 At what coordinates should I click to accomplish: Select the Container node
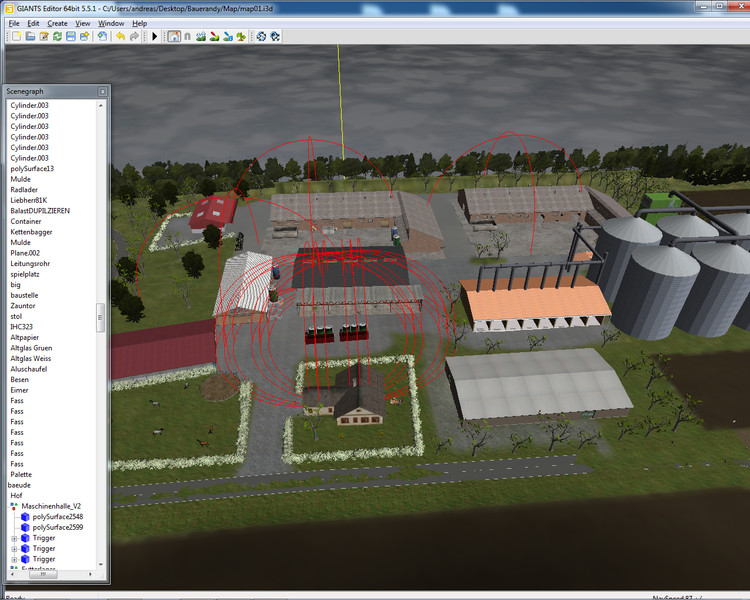click(26, 221)
